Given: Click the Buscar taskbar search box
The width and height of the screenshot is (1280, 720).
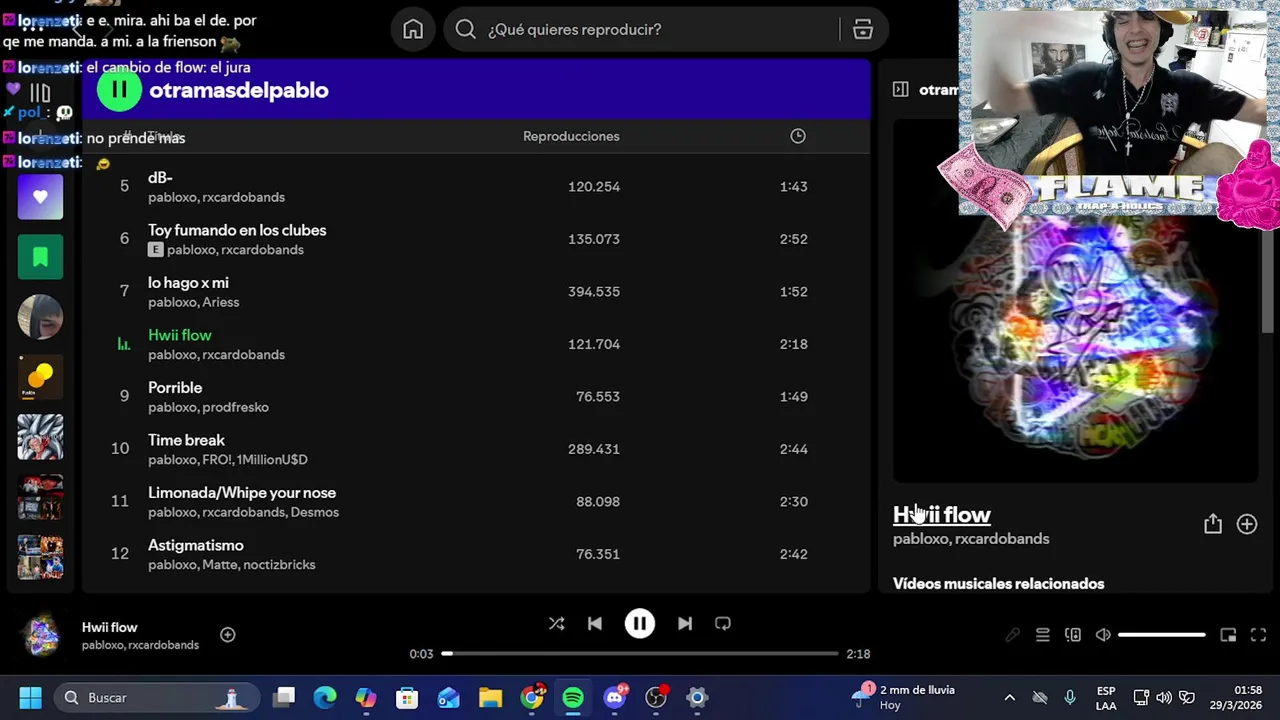Looking at the screenshot, I should click(158, 697).
